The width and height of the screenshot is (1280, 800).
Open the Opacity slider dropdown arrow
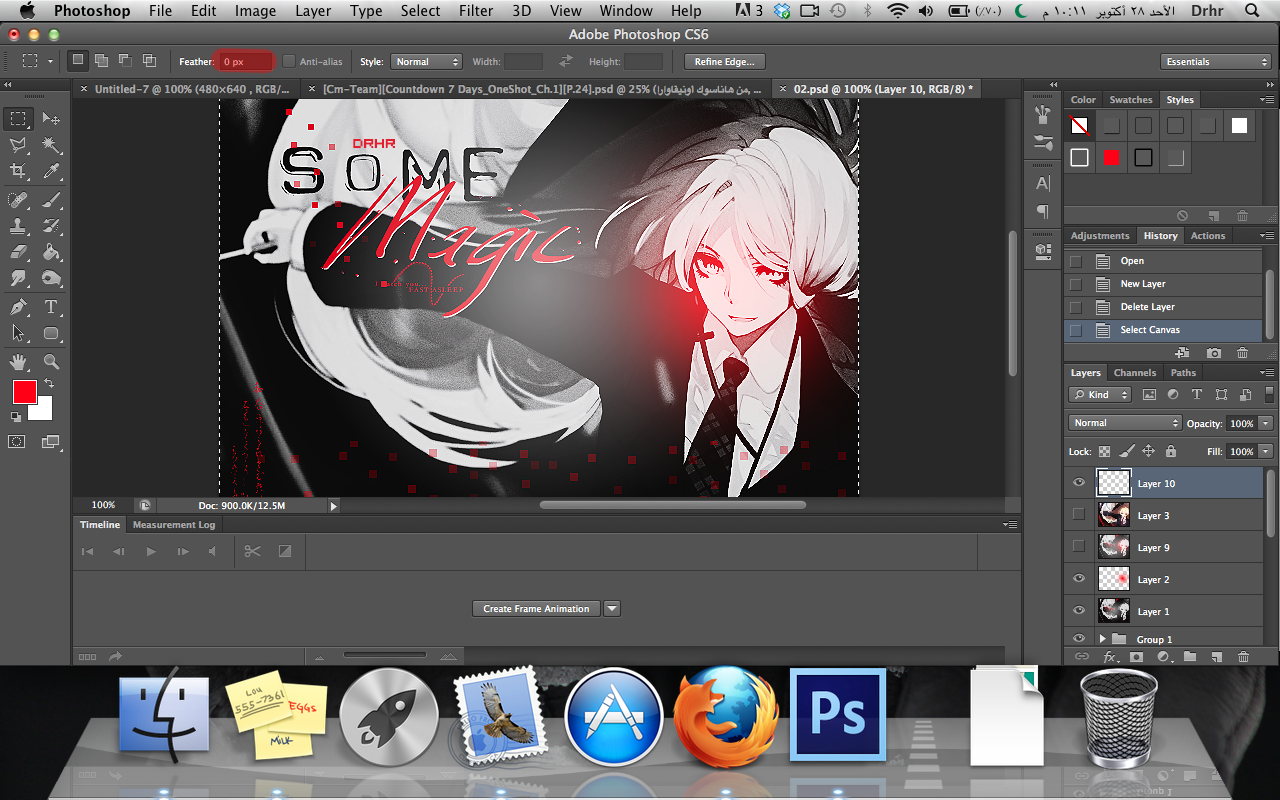click(1266, 424)
